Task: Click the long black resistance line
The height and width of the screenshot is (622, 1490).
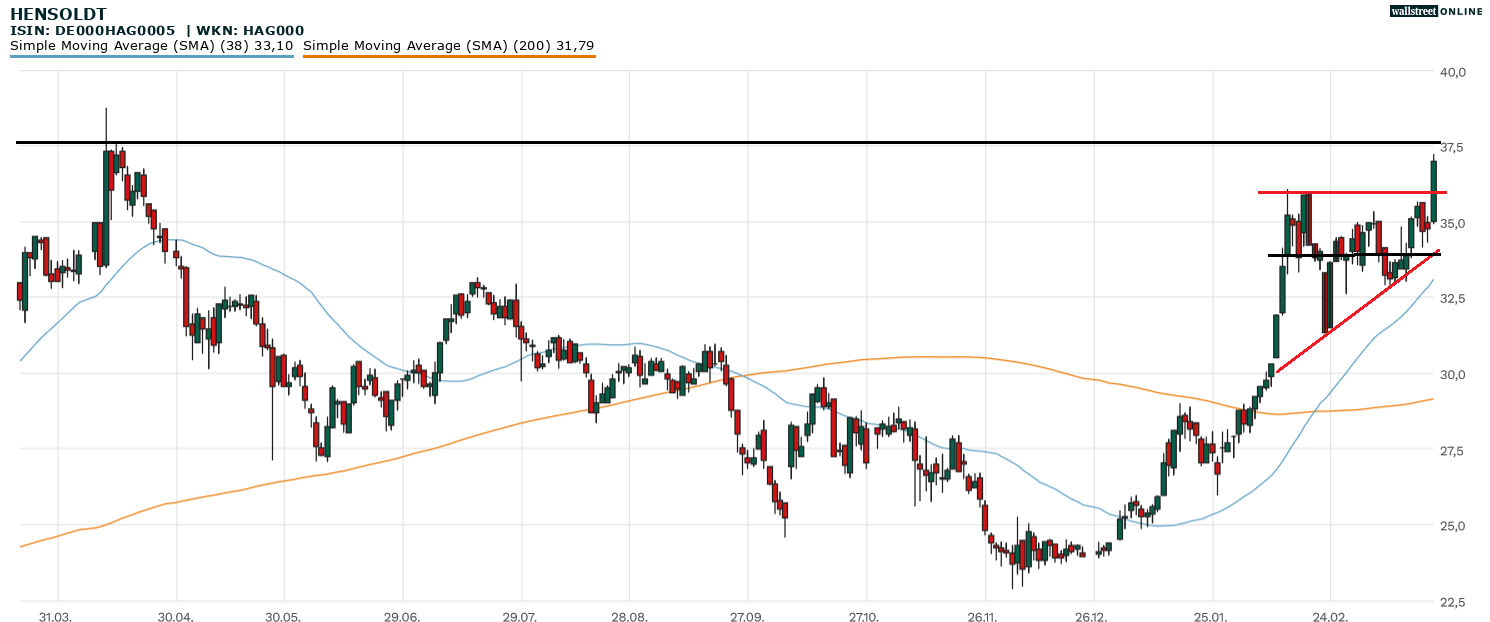Action: tap(700, 143)
